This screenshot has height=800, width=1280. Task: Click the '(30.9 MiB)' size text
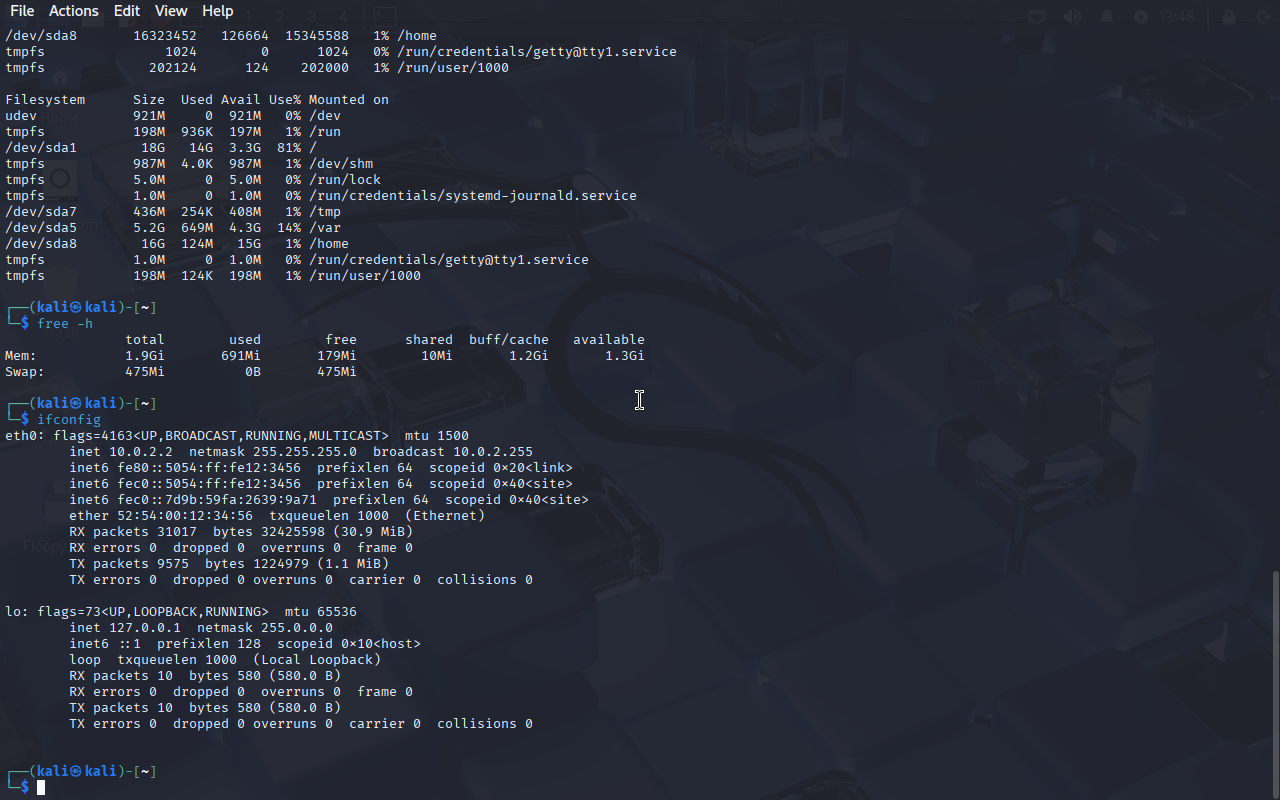pyautogui.click(x=373, y=532)
